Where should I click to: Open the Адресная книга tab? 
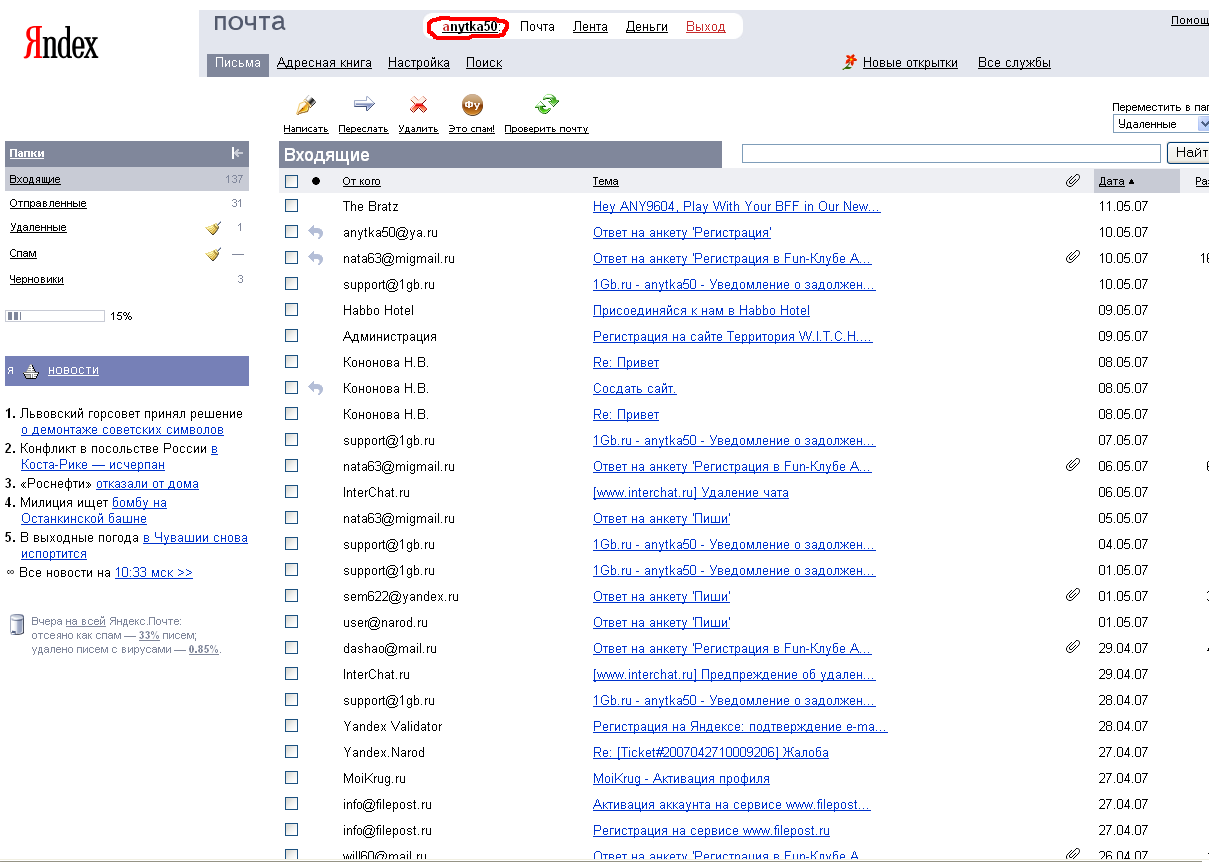point(324,63)
